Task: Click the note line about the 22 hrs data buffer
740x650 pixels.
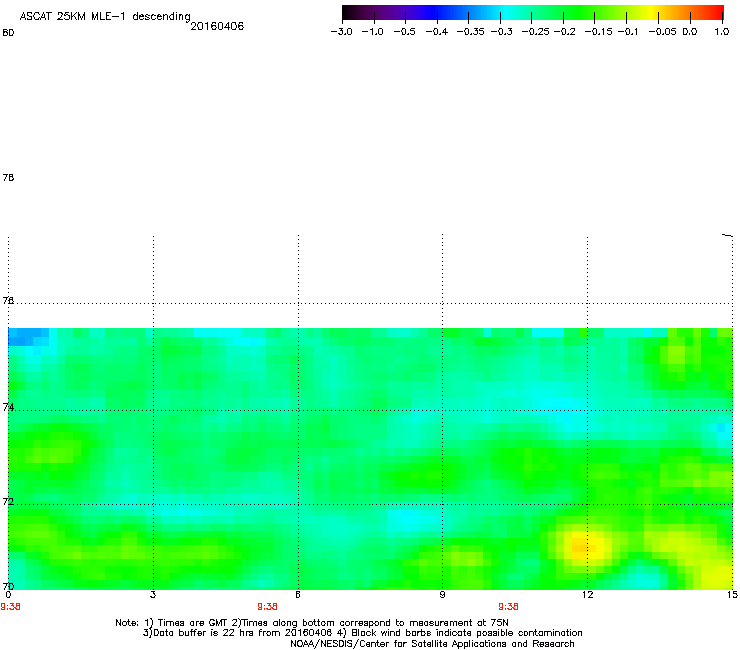Action: tap(362, 633)
